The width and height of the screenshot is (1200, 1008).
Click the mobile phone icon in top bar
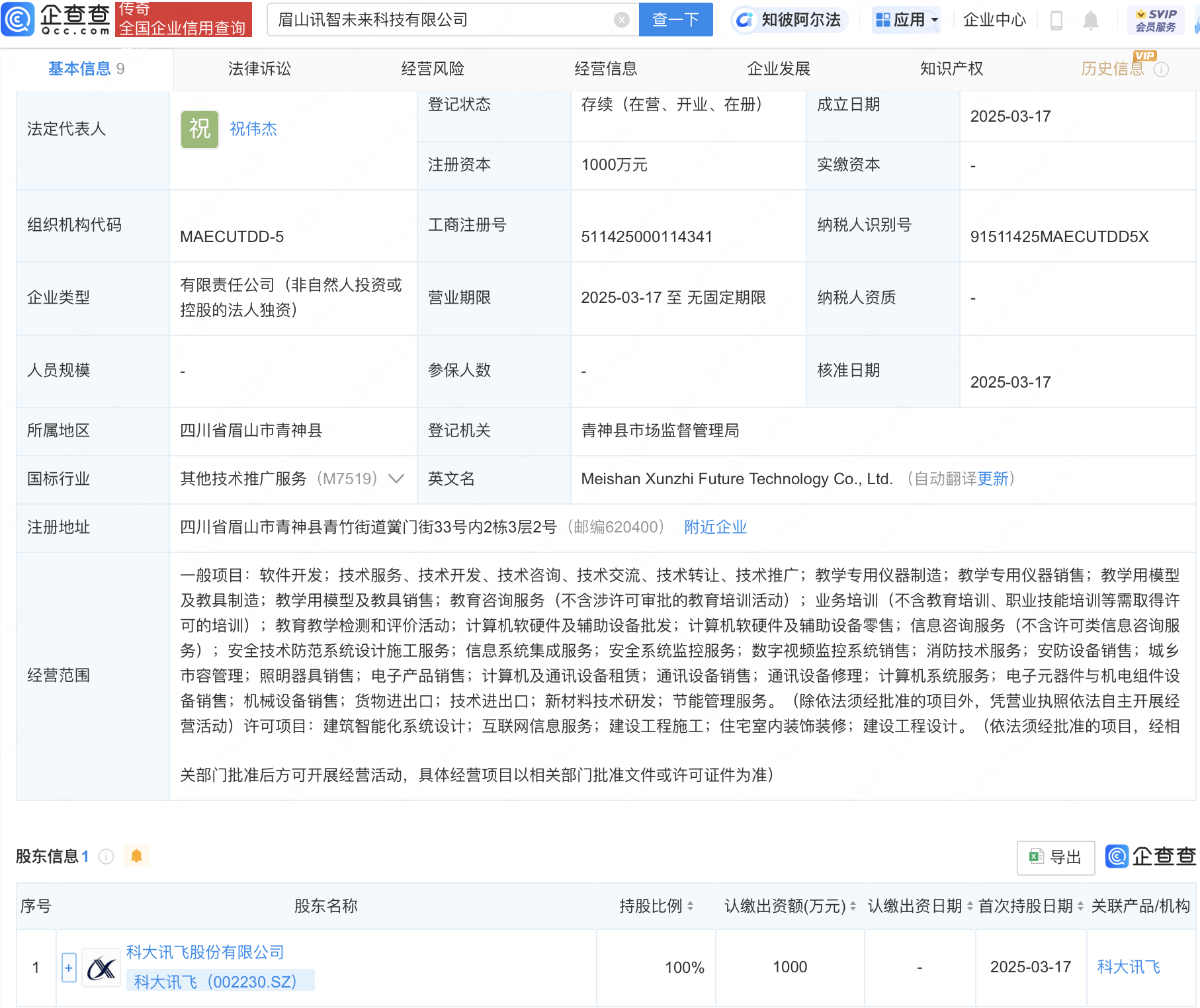pos(1056,19)
